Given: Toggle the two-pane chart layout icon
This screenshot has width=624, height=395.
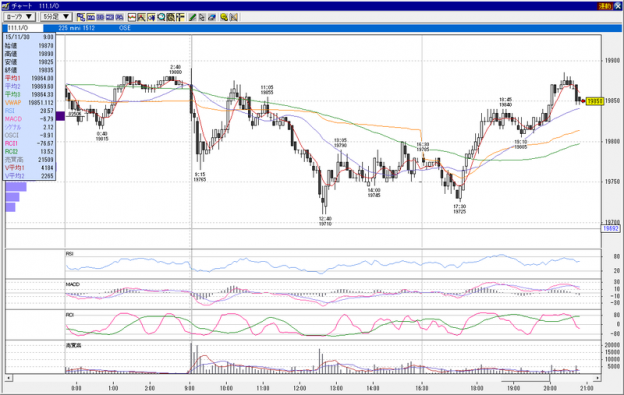Looking at the screenshot, I should point(100,17).
